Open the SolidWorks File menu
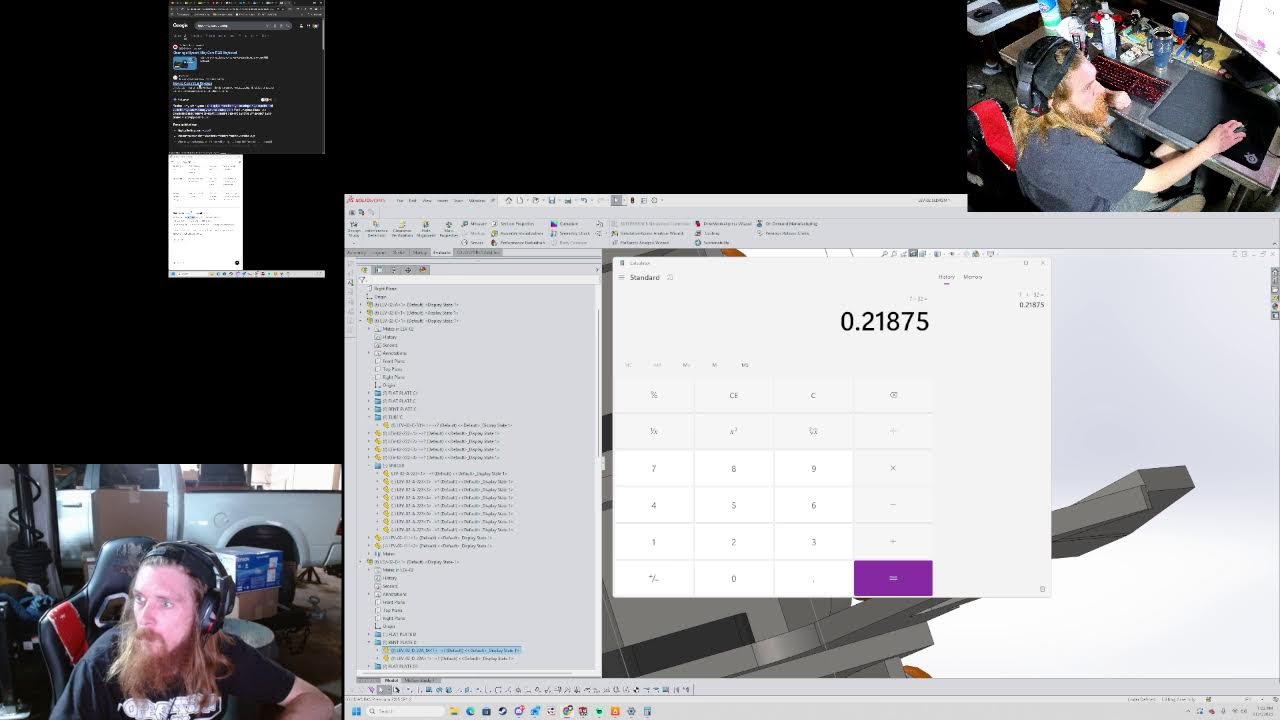 400,200
